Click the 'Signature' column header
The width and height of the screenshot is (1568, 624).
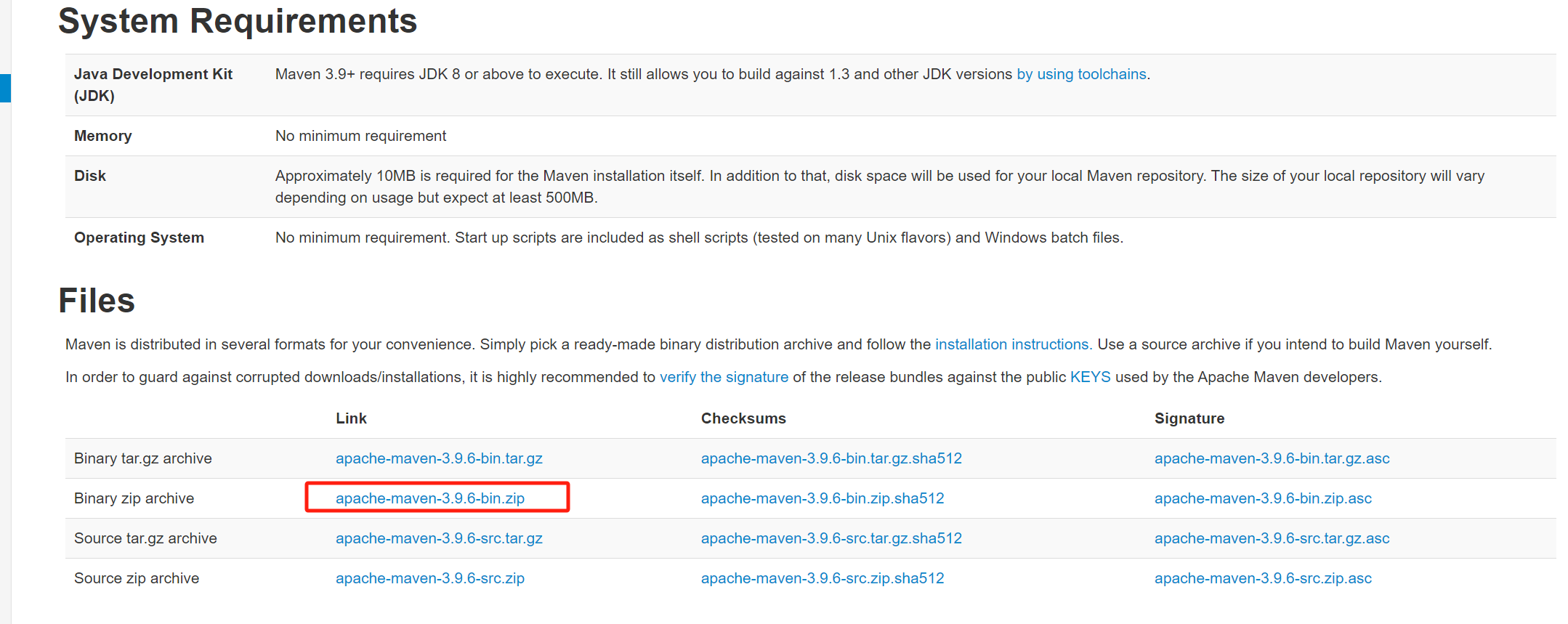[x=1189, y=418]
